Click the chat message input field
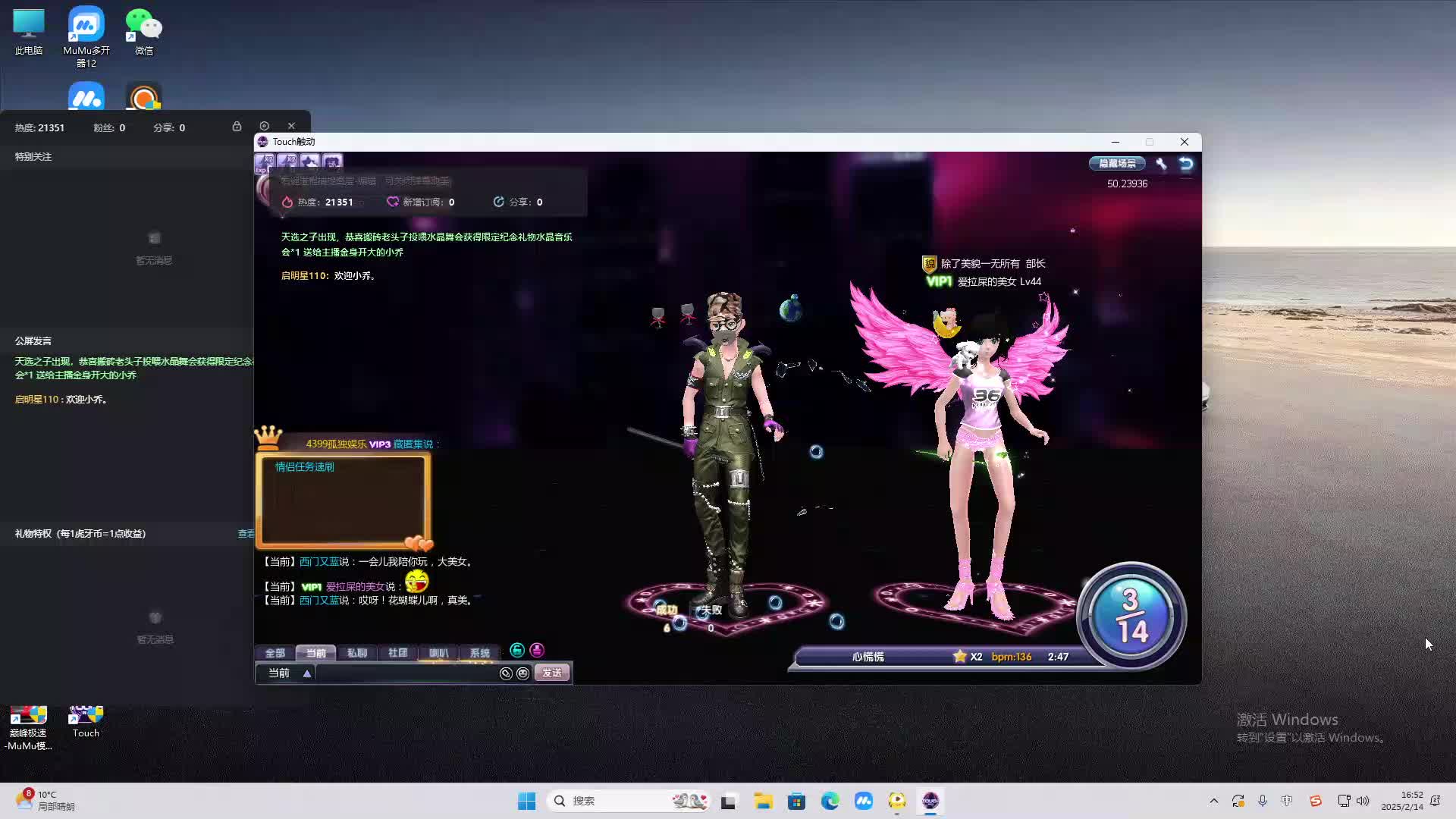 point(406,673)
